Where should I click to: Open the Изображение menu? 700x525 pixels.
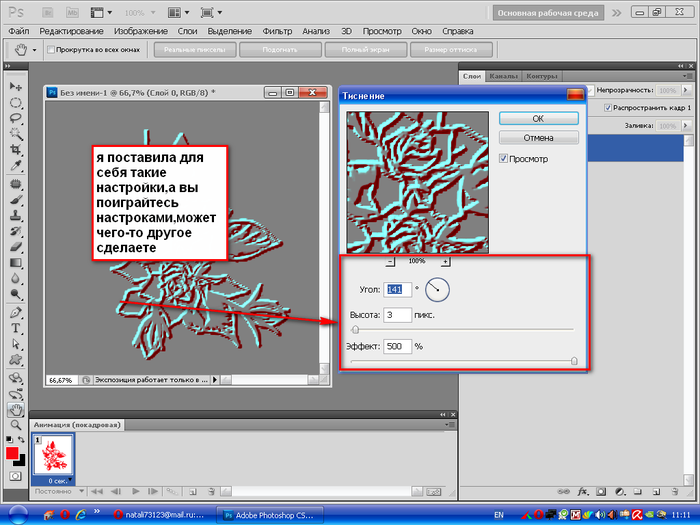tap(141, 31)
